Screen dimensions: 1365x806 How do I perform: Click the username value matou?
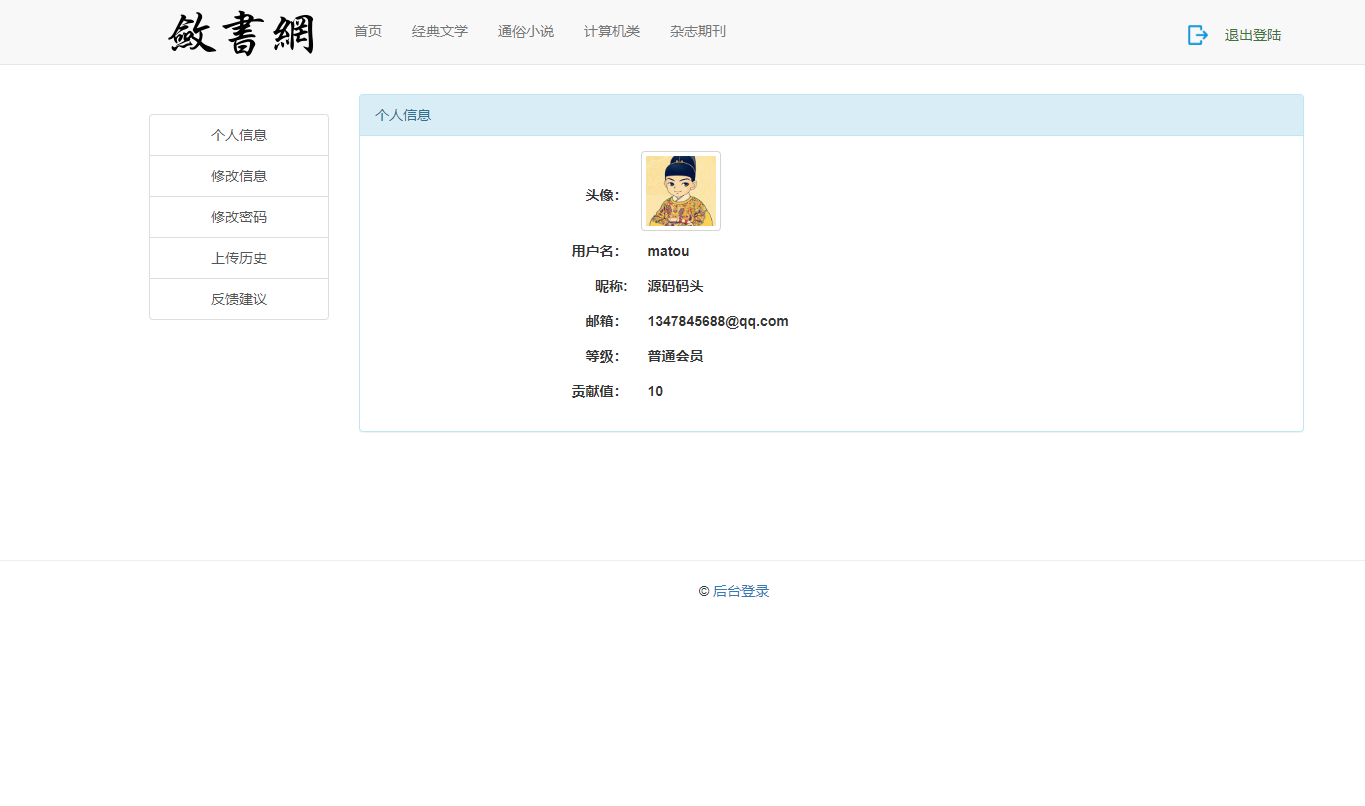click(x=668, y=251)
